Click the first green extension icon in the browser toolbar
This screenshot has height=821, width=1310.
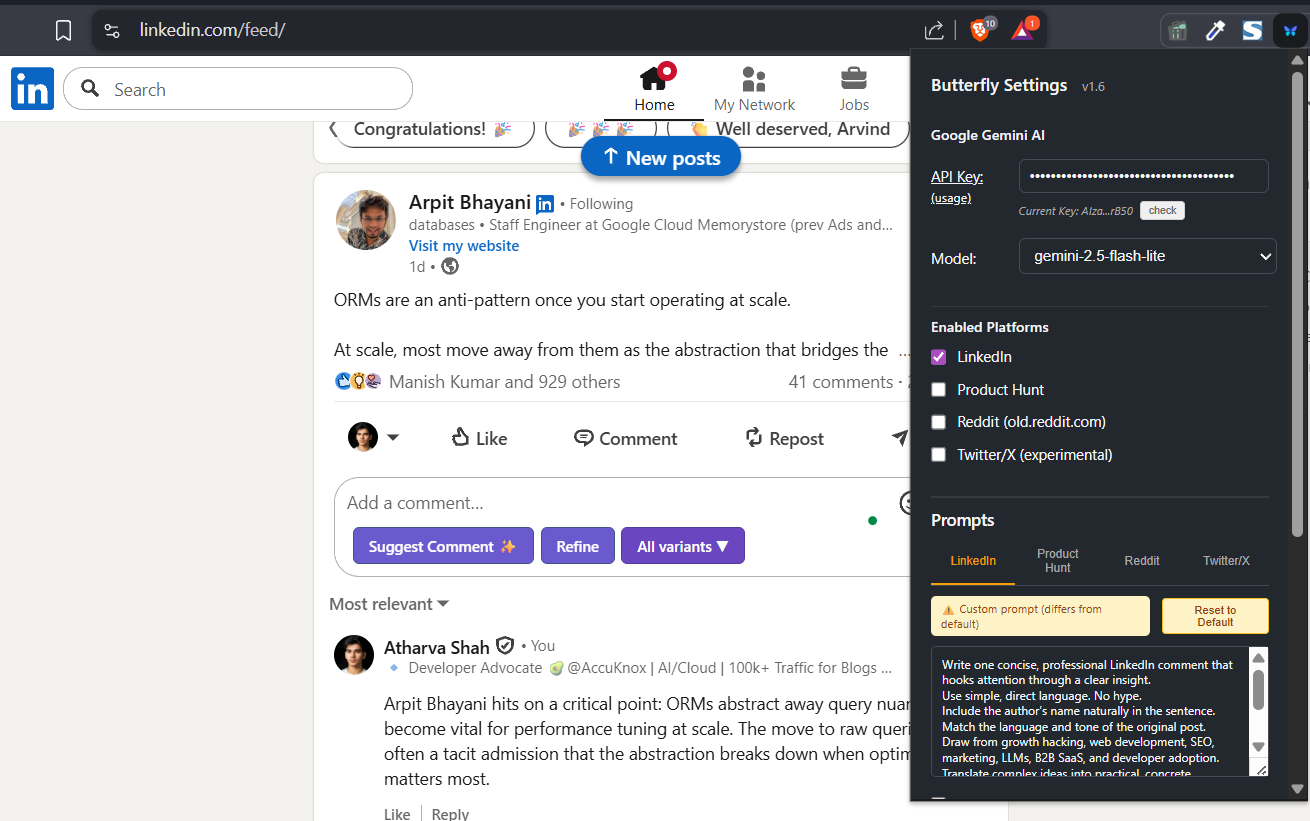(1179, 31)
